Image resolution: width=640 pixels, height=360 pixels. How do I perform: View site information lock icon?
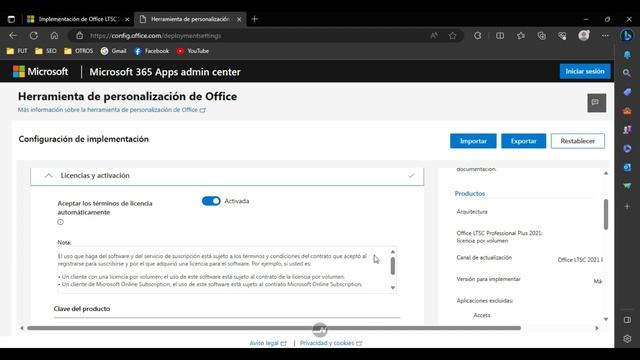[80, 36]
